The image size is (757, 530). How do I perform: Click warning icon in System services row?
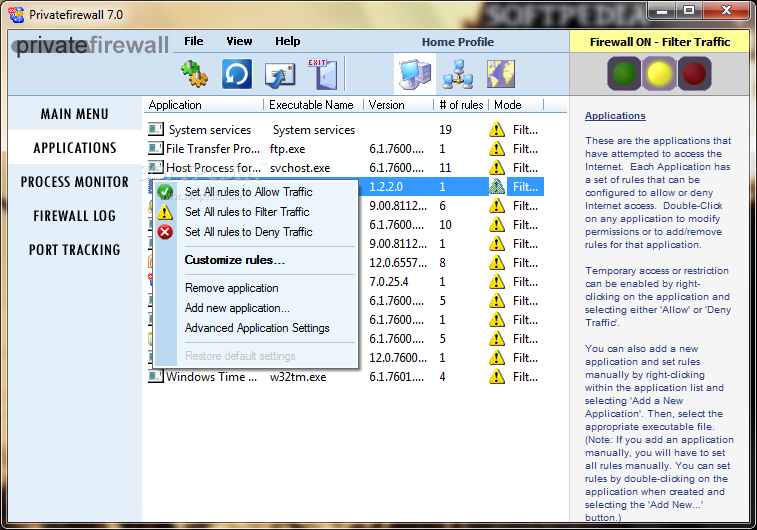point(497,130)
